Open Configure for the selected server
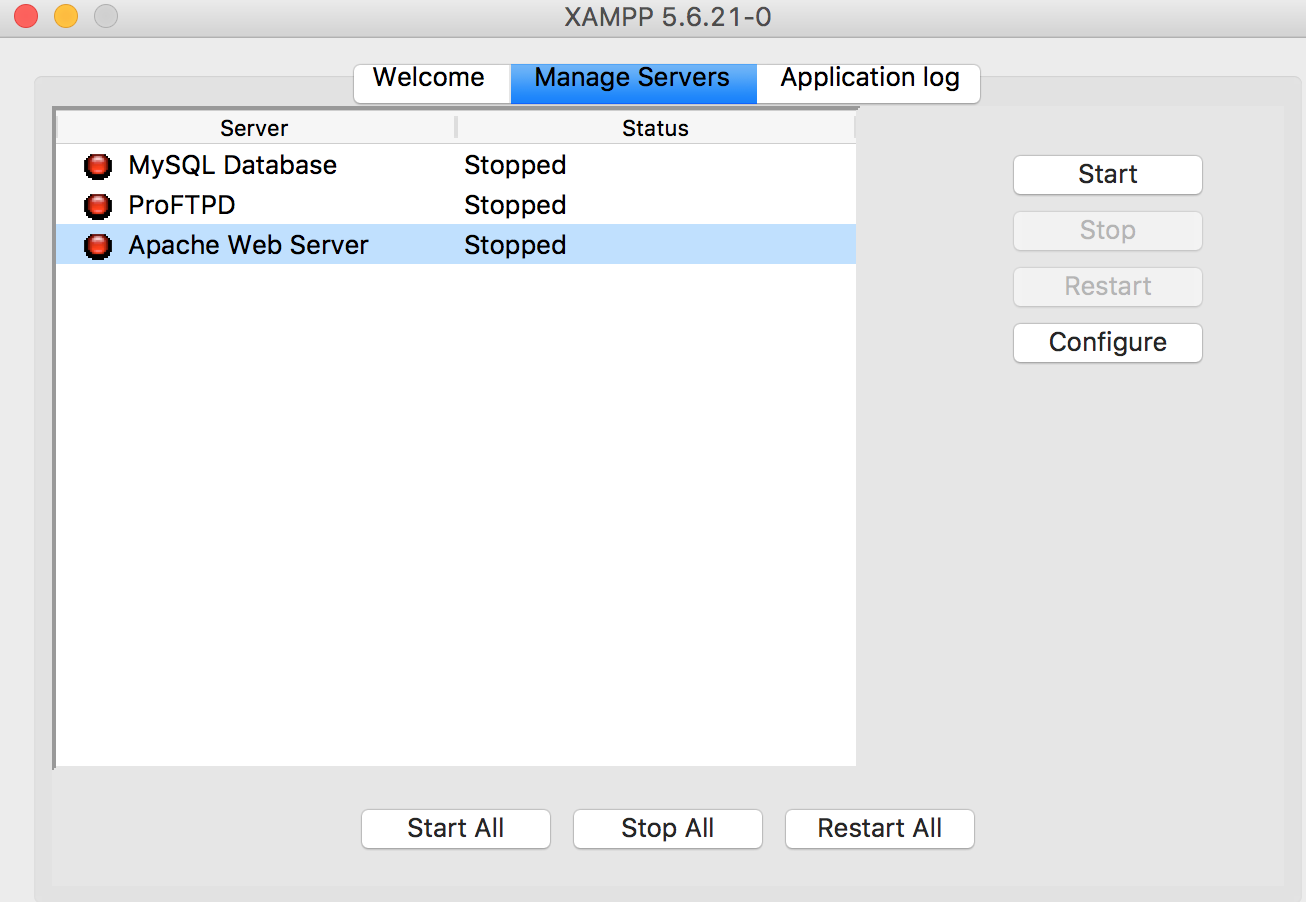 pyautogui.click(x=1108, y=343)
